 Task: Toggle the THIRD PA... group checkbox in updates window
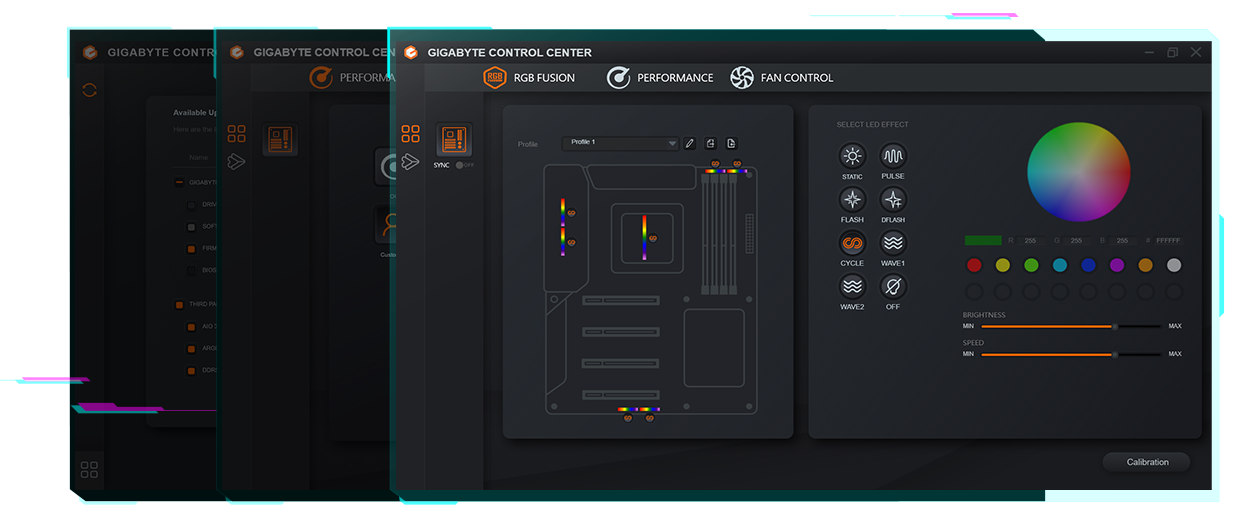[180, 305]
